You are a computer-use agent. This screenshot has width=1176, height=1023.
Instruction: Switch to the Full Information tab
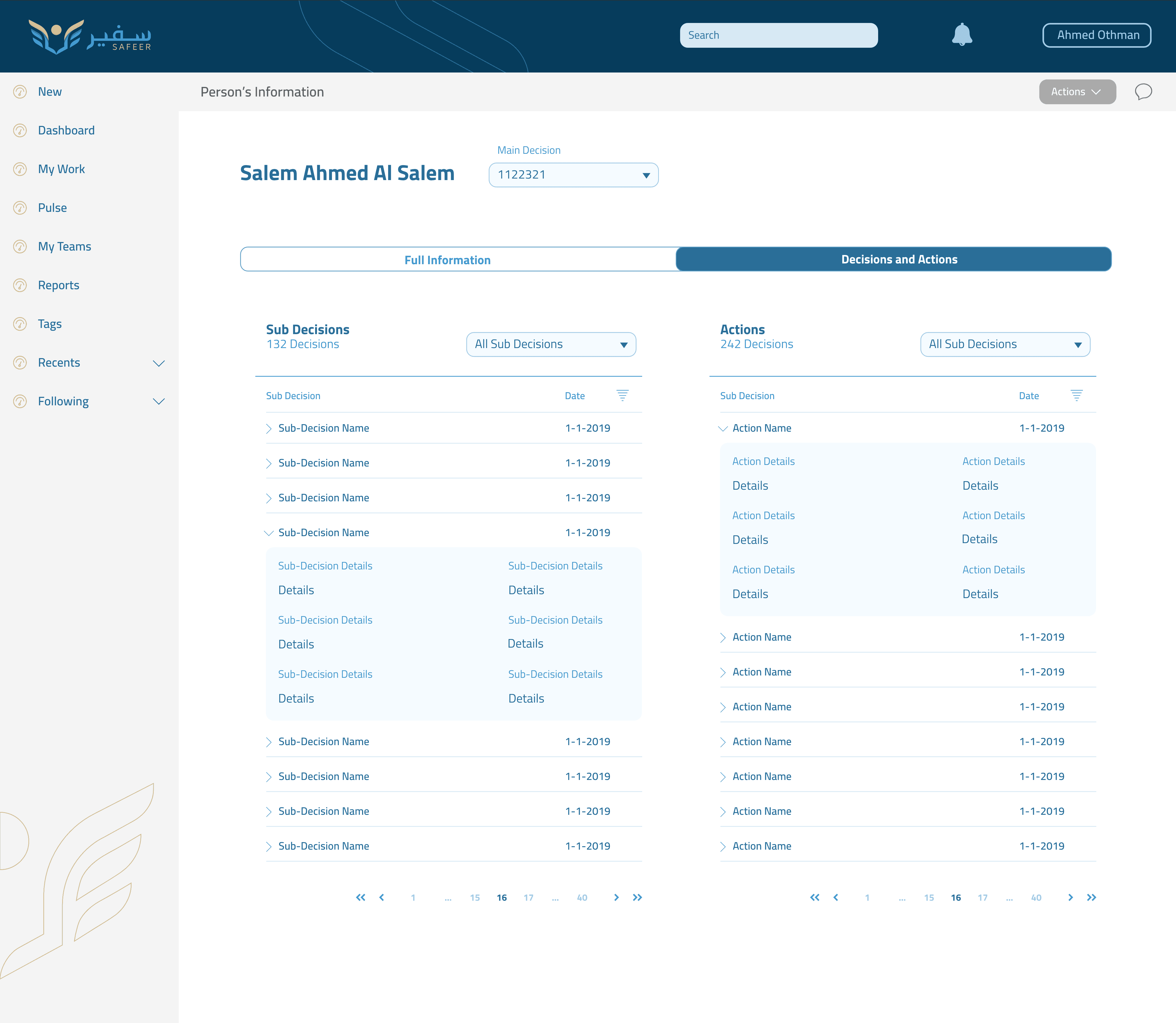pyautogui.click(x=447, y=260)
